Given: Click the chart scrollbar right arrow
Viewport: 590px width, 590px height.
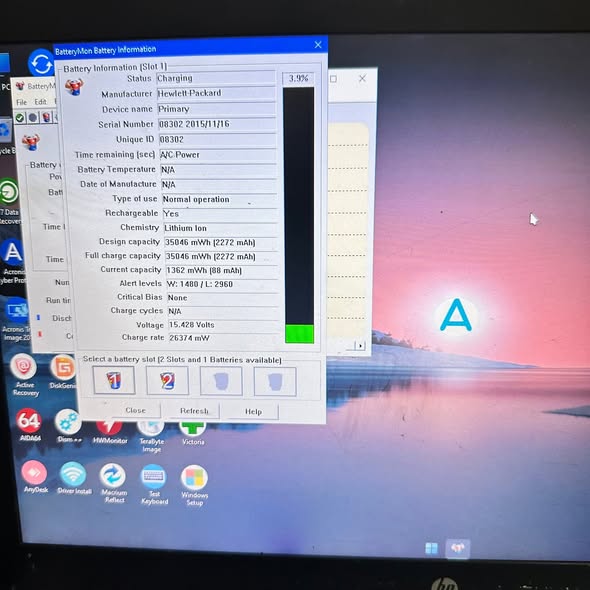Looking at the screenshot, I should point(360,345).
